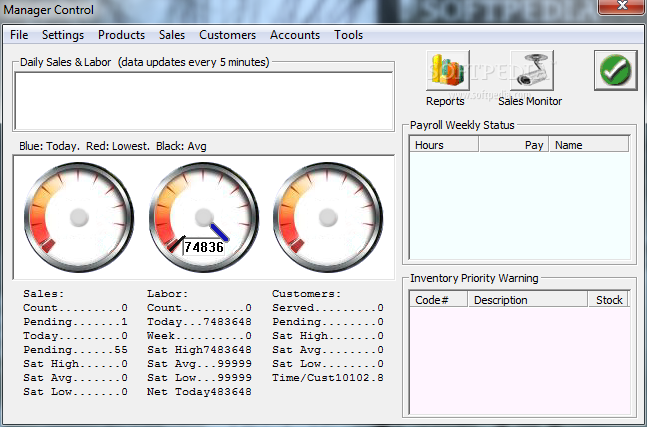Screen dimensions: 647x427
Task: Click the Customers 'Sat Low........0' line
Action: tap(328, 364)
